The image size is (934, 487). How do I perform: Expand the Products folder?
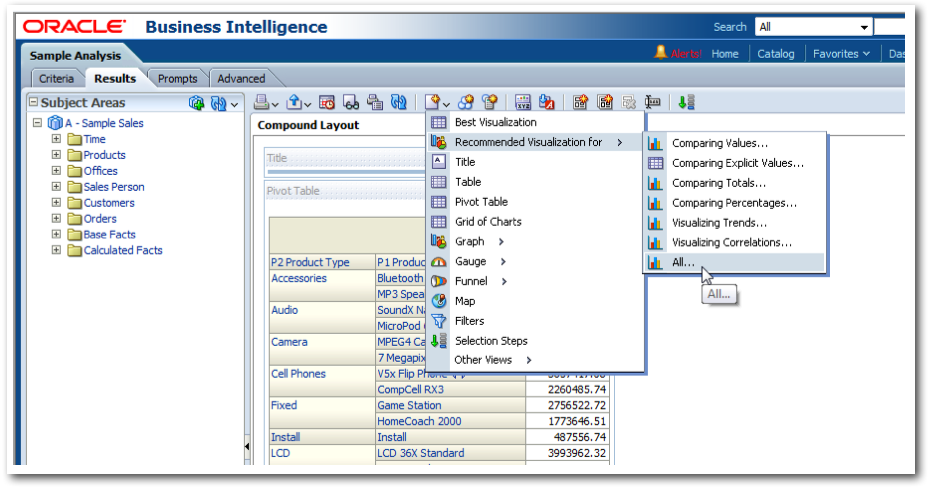[56, 155]
